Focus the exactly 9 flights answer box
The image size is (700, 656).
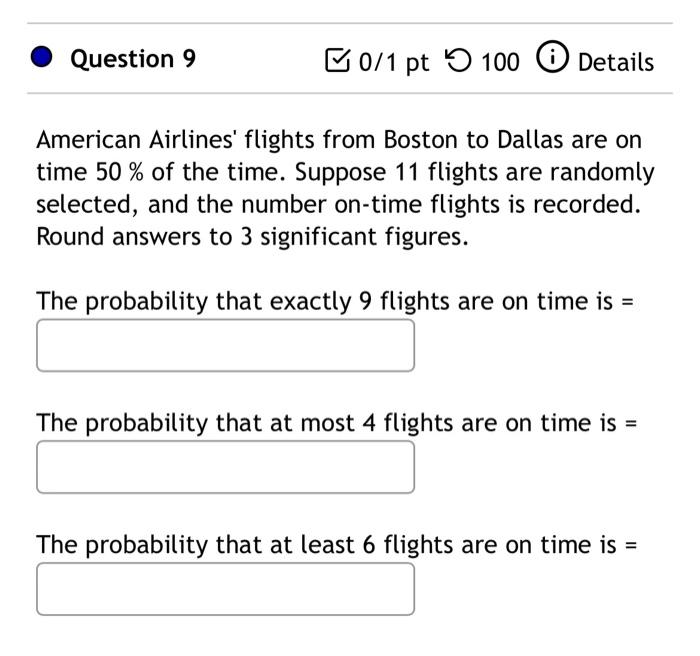225,345
